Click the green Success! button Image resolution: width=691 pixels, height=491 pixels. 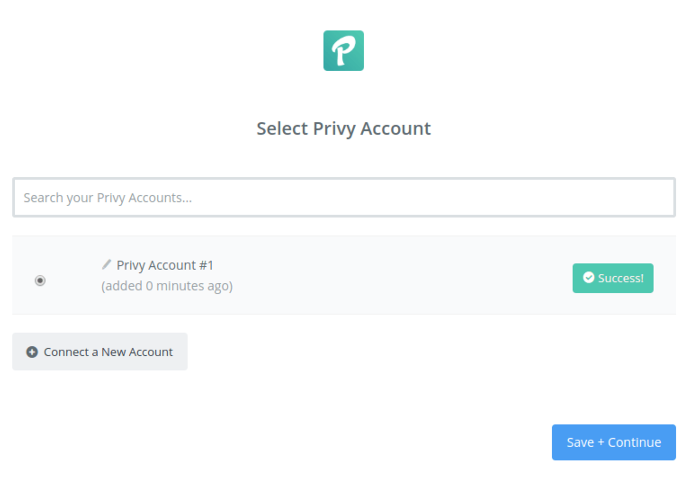coord(613,278)
